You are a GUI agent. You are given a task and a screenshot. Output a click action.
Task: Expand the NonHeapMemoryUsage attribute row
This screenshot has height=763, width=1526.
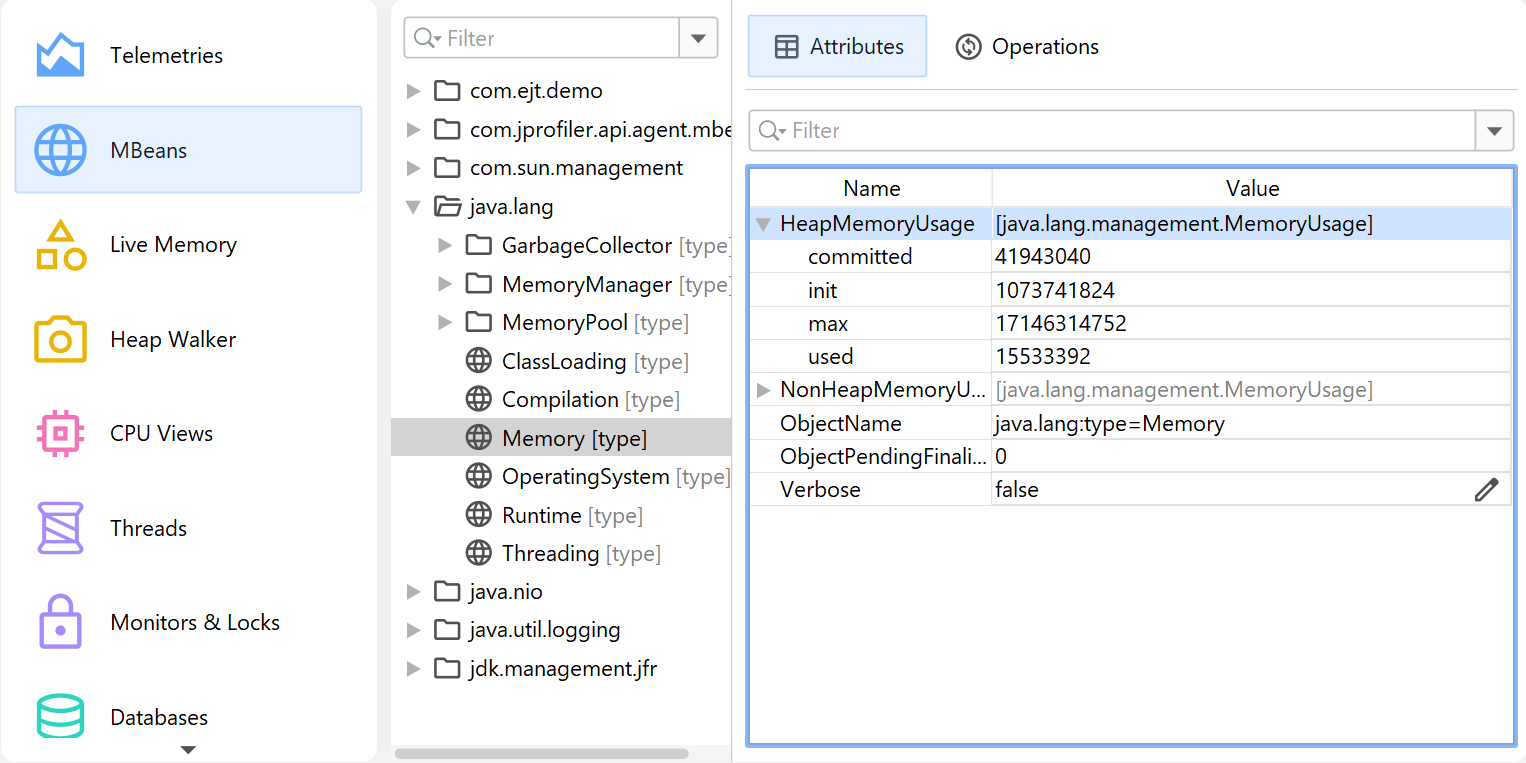[x=764, y=390]
